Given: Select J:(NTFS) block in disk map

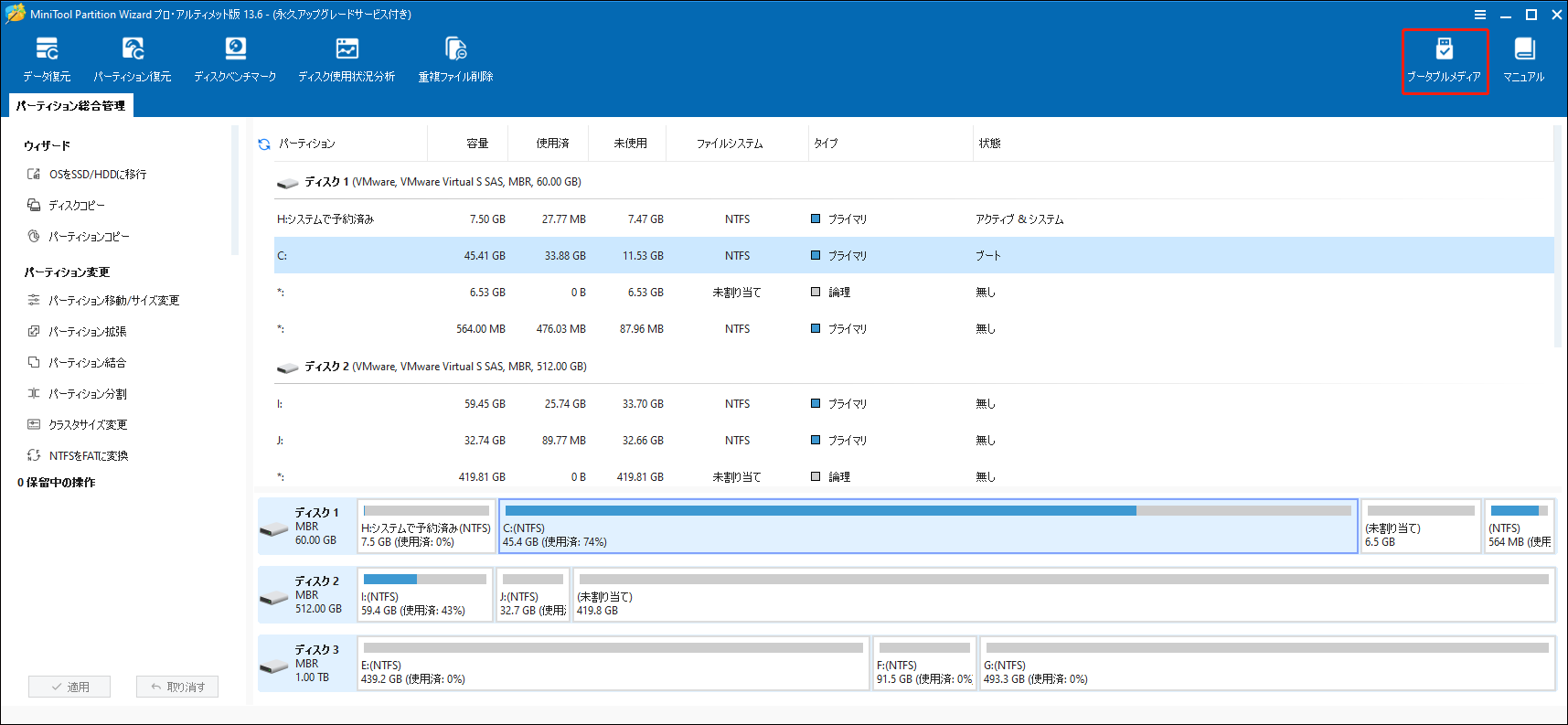Looking at the screenshot, I should tap(533, 595).
